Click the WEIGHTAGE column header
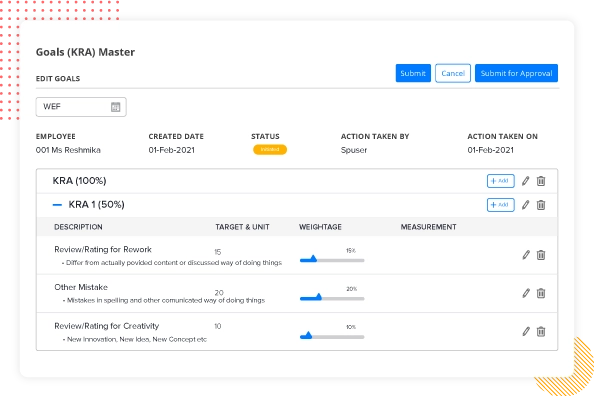This screenshot has height=396, width=594. pyautogui.click(x=320, y=227)
